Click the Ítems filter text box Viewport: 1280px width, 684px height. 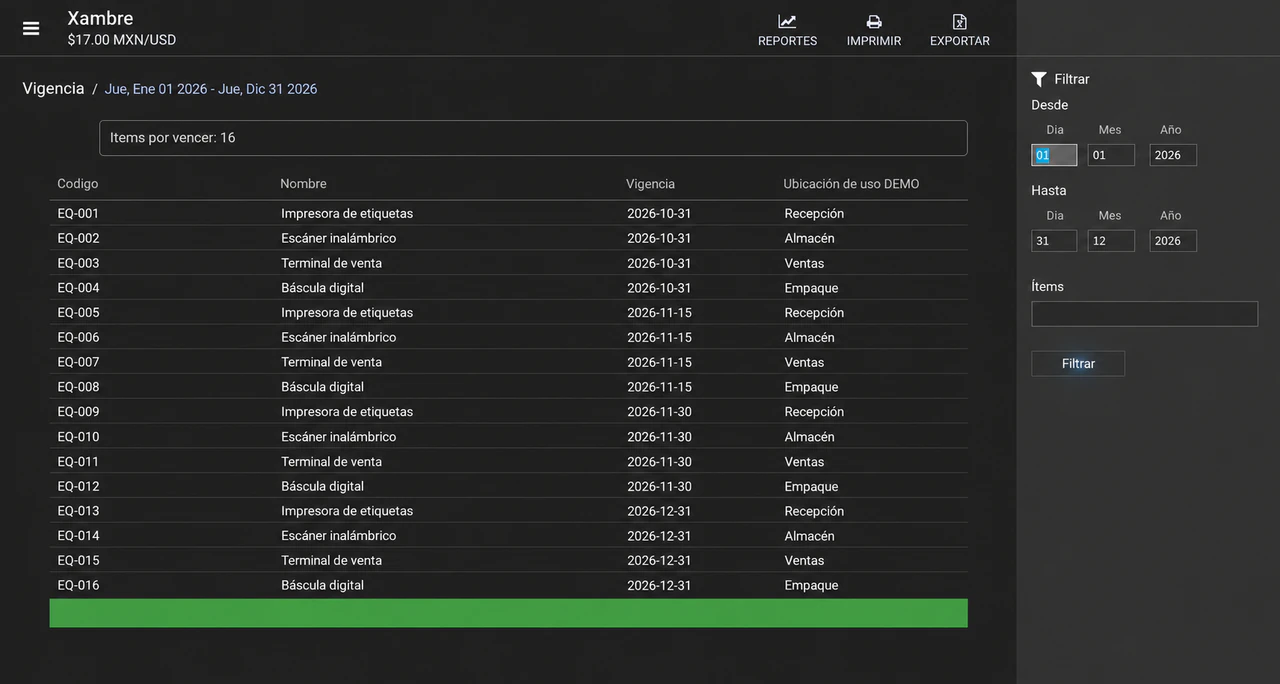1144,314
